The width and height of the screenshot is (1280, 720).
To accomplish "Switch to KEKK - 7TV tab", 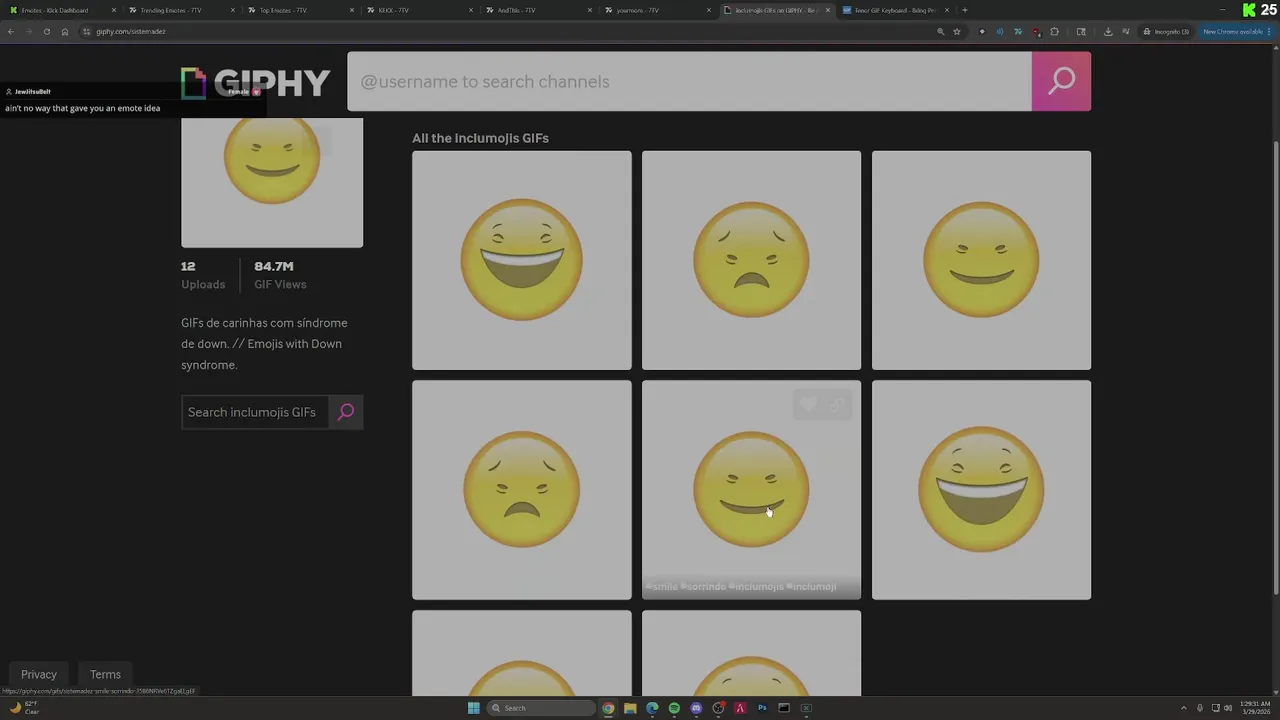I will tap(419, 10).
